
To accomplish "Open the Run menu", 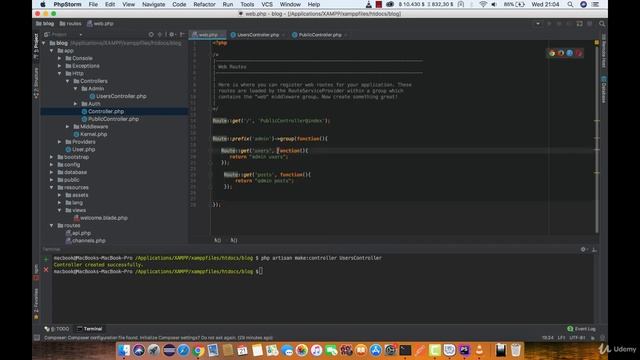I will pyautogui.click(x=228, y=4).
